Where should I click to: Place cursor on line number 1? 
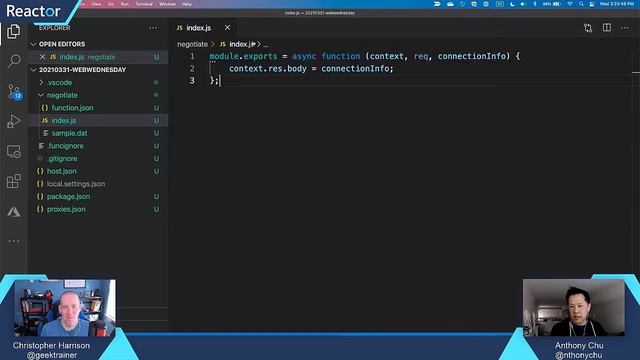point(192,56)
